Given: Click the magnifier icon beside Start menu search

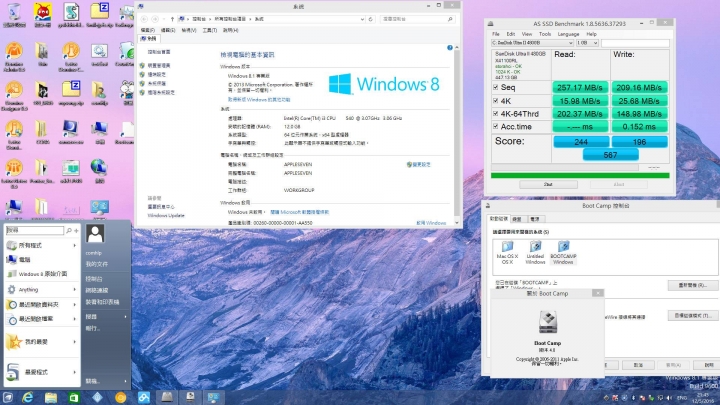Looking at the screenshot, I should coord(69,231).
